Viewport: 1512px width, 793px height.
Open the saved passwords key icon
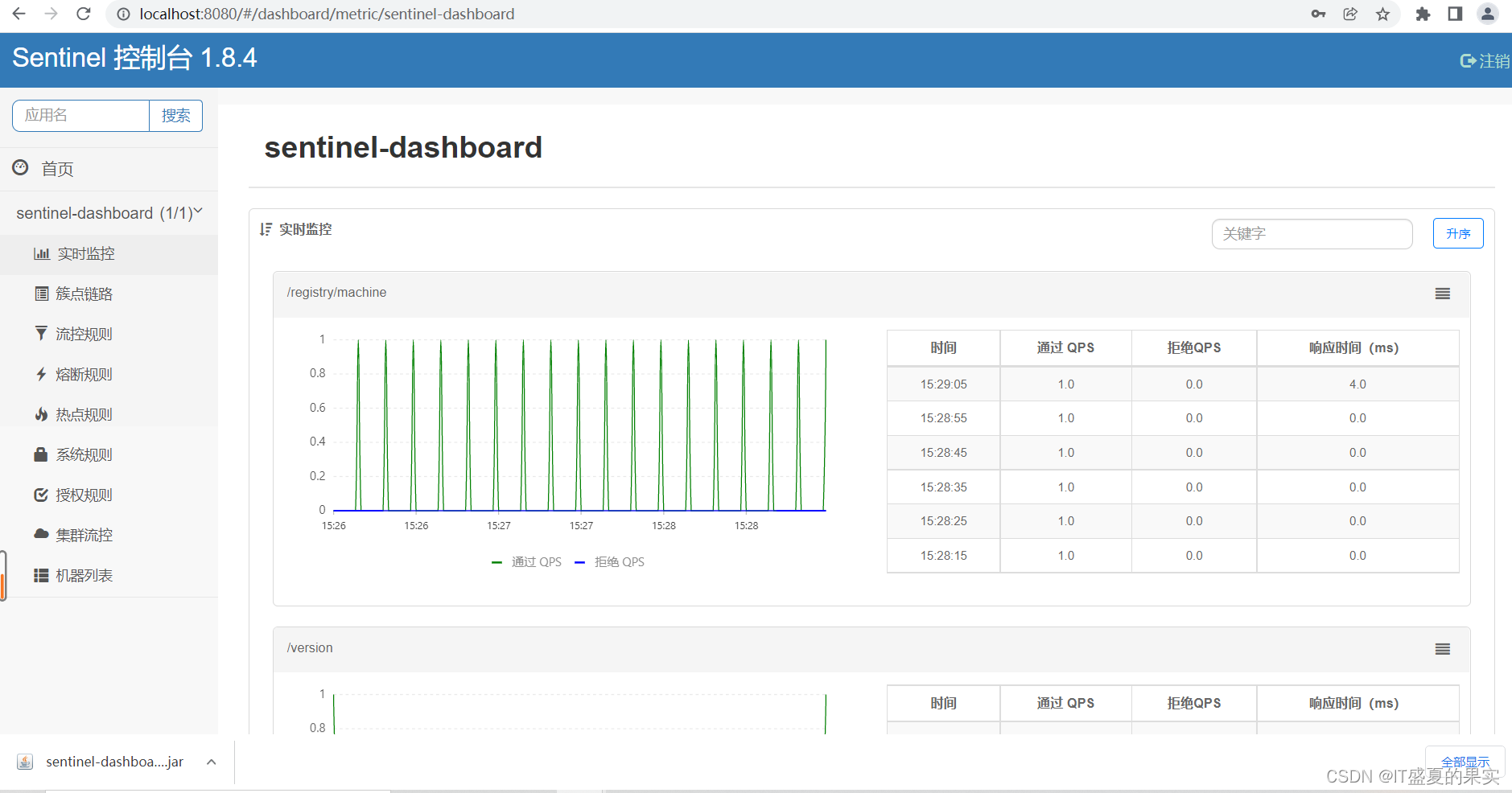point(1318,14)
